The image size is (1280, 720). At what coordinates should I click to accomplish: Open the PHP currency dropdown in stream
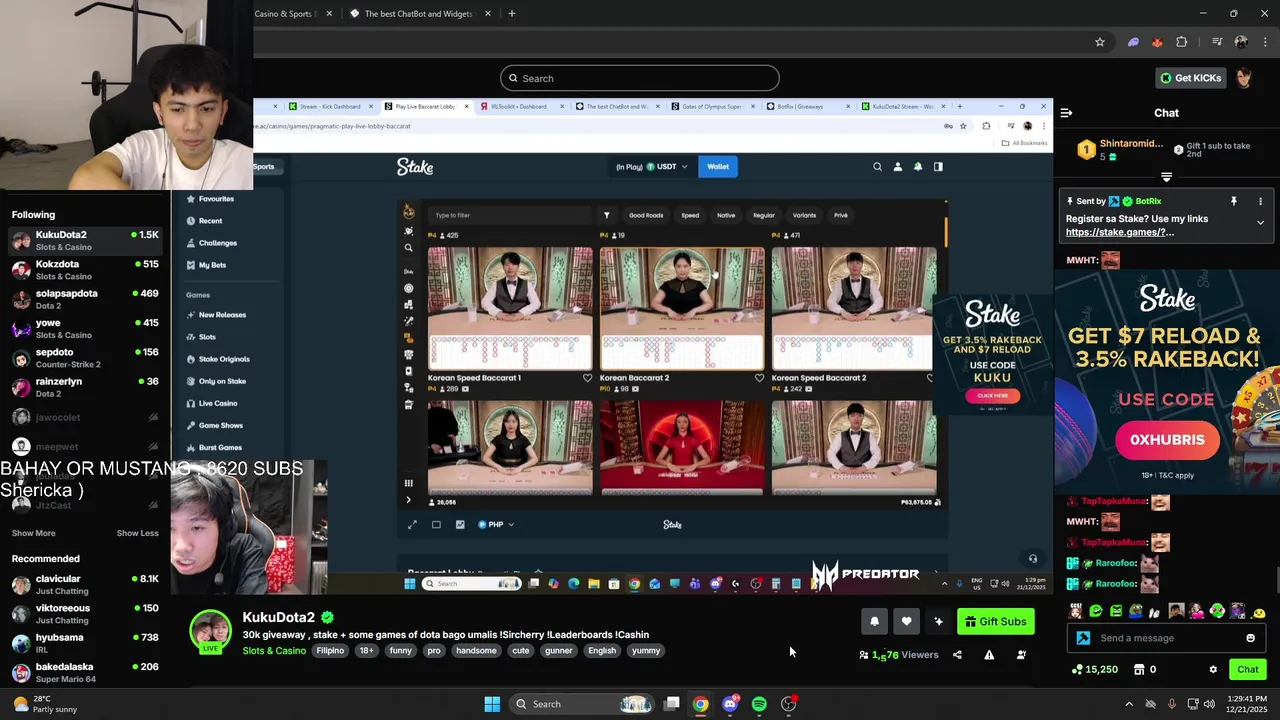coord(496,524)
